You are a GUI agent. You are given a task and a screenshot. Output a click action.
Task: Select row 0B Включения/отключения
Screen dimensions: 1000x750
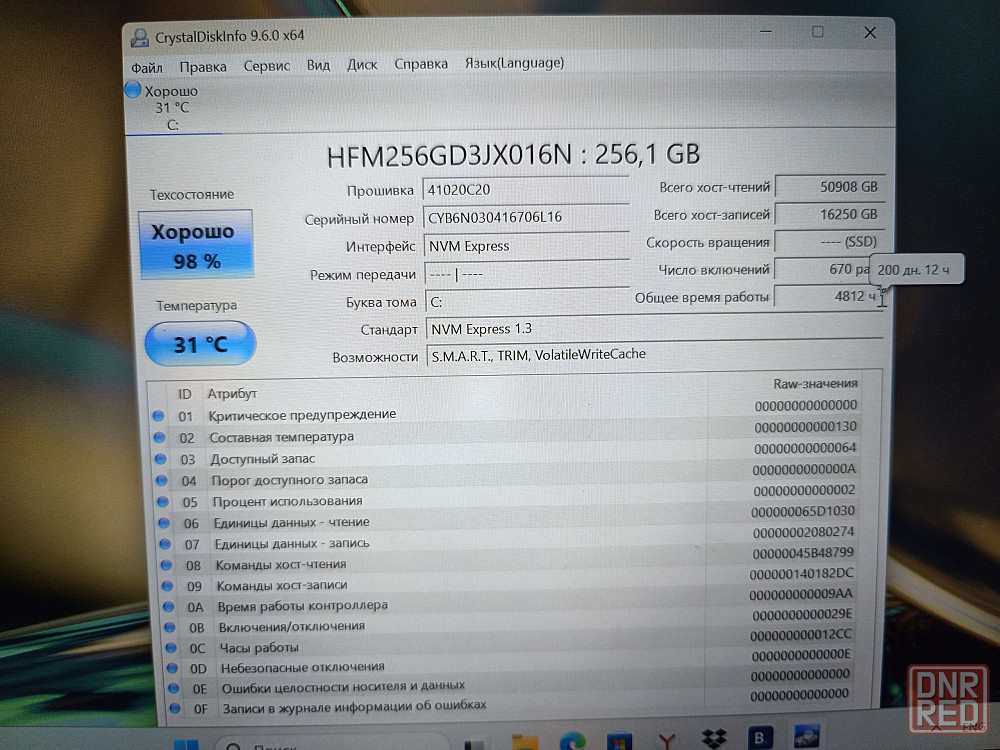tap(513, 621)
